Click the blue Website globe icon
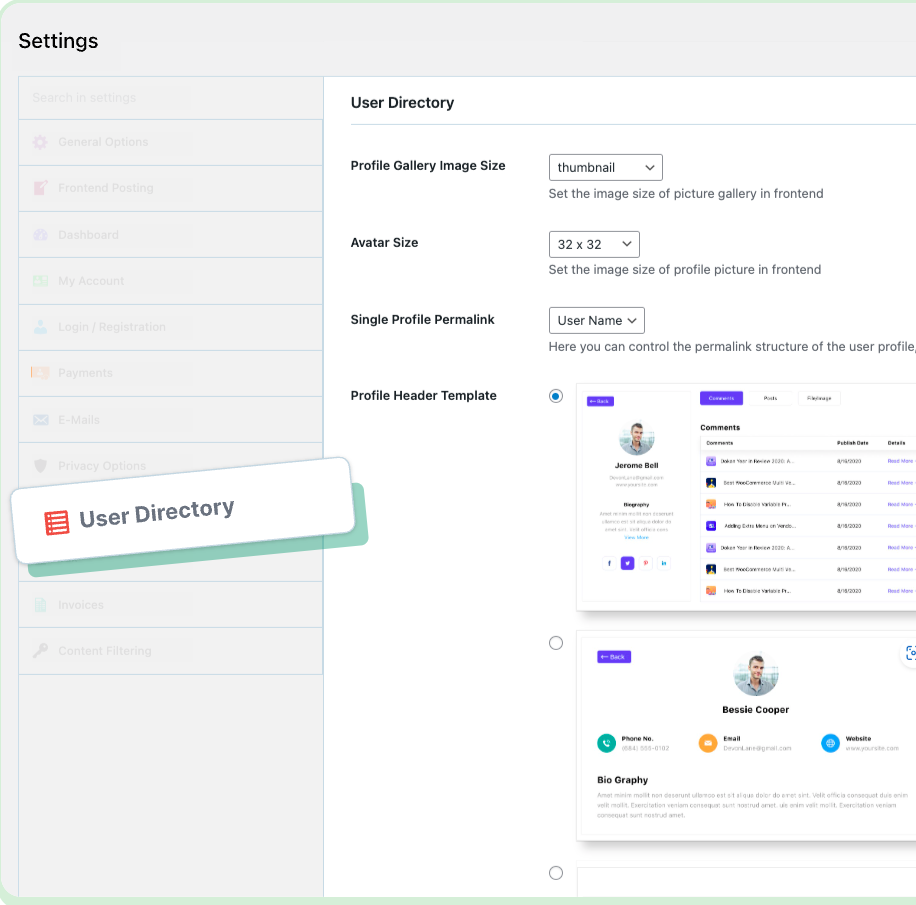 click(830, 743)
